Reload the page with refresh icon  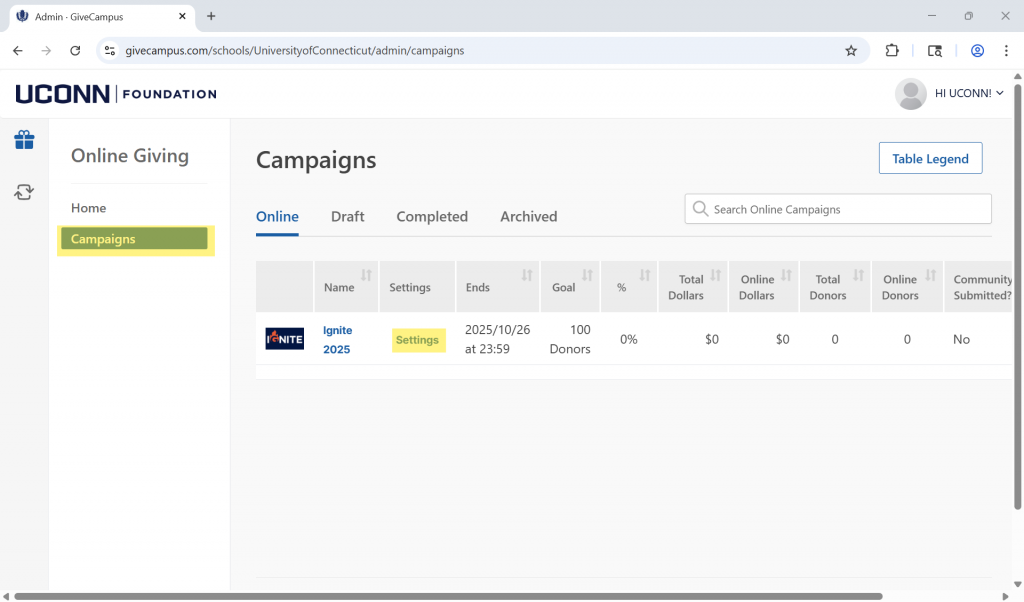75,51
